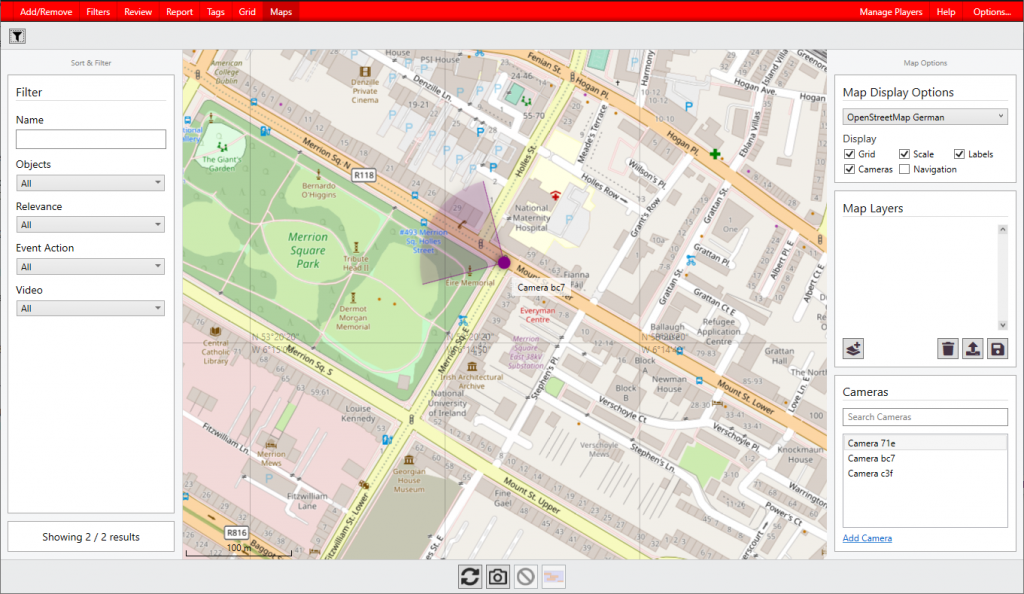The width and height of the screenshot is (1024, 594).
Task: Click the Add Camera link
Action: [867, 538]
